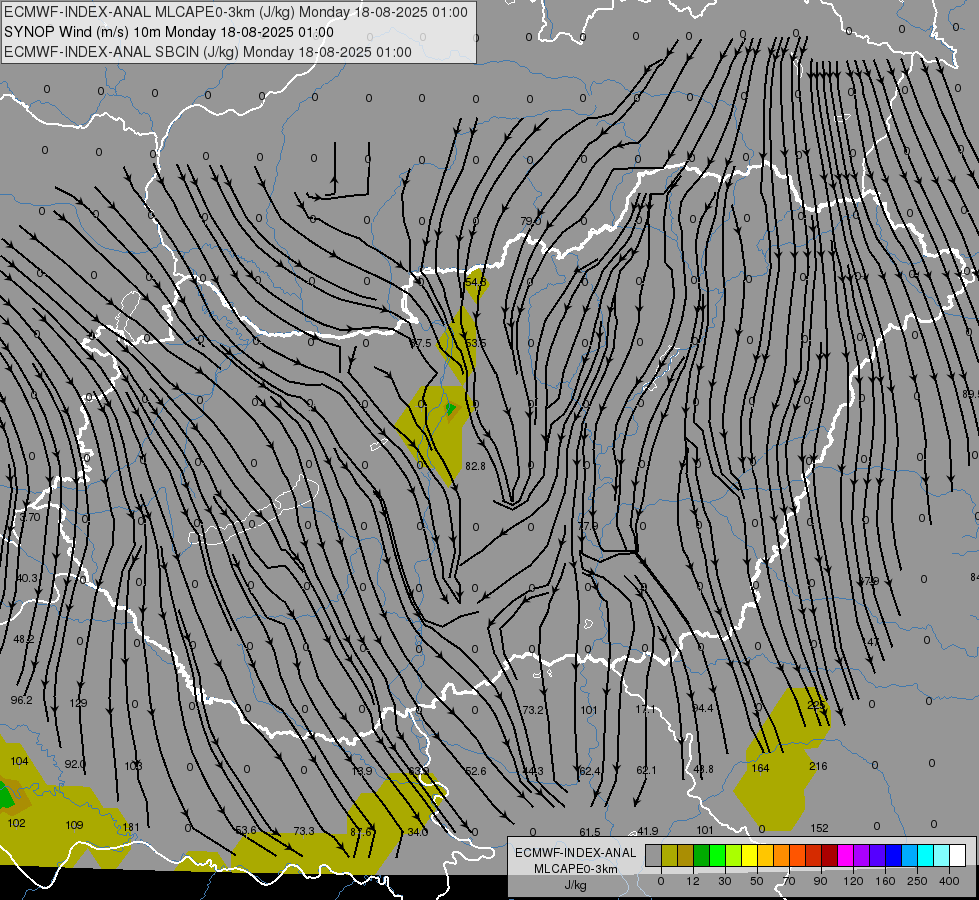Click the map value 225
This screenshot has height=900, width=979.
tap(816, 706)
